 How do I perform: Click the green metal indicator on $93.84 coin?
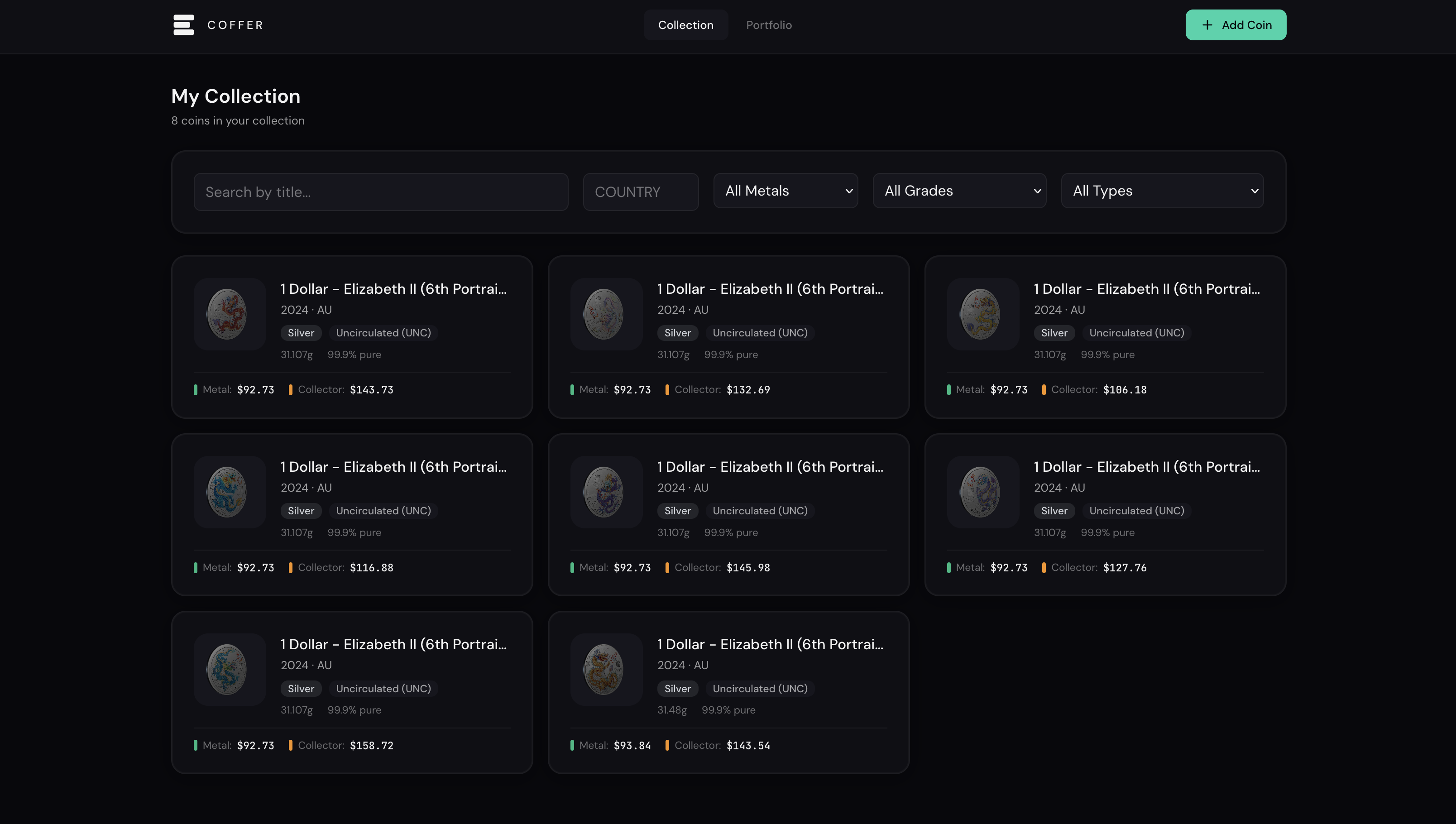point(573,745)
